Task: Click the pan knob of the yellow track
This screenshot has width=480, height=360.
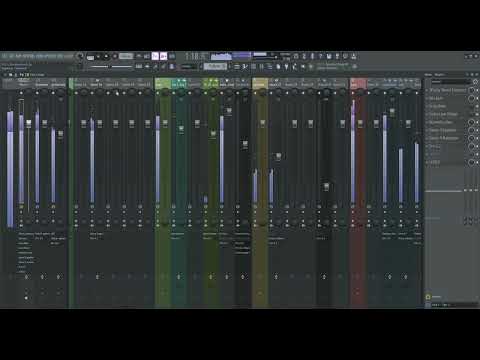Action: coord(263,93)
